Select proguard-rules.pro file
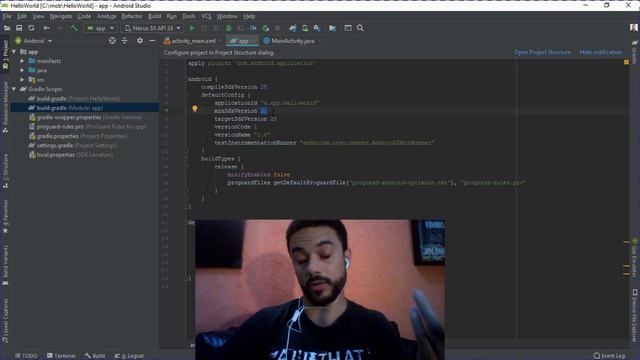Screen dimensions: 640x360 (87, 127)
